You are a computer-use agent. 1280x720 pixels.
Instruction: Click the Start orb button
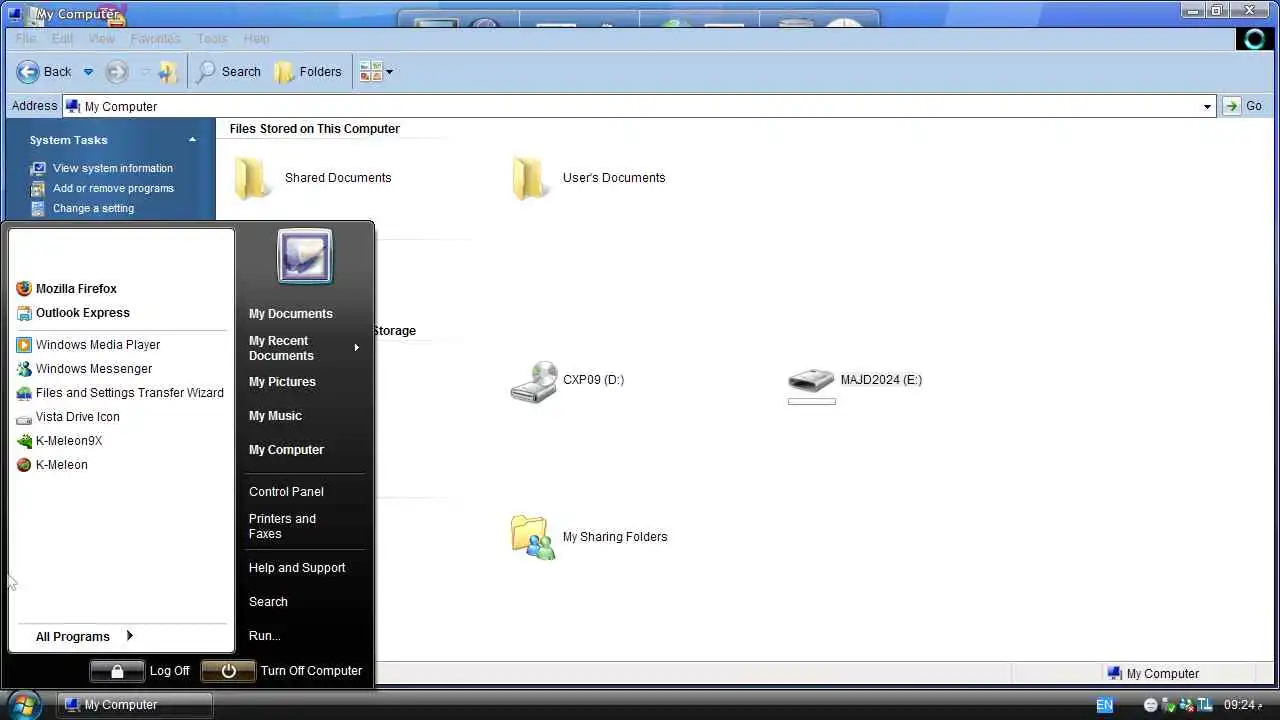(25, 705)
